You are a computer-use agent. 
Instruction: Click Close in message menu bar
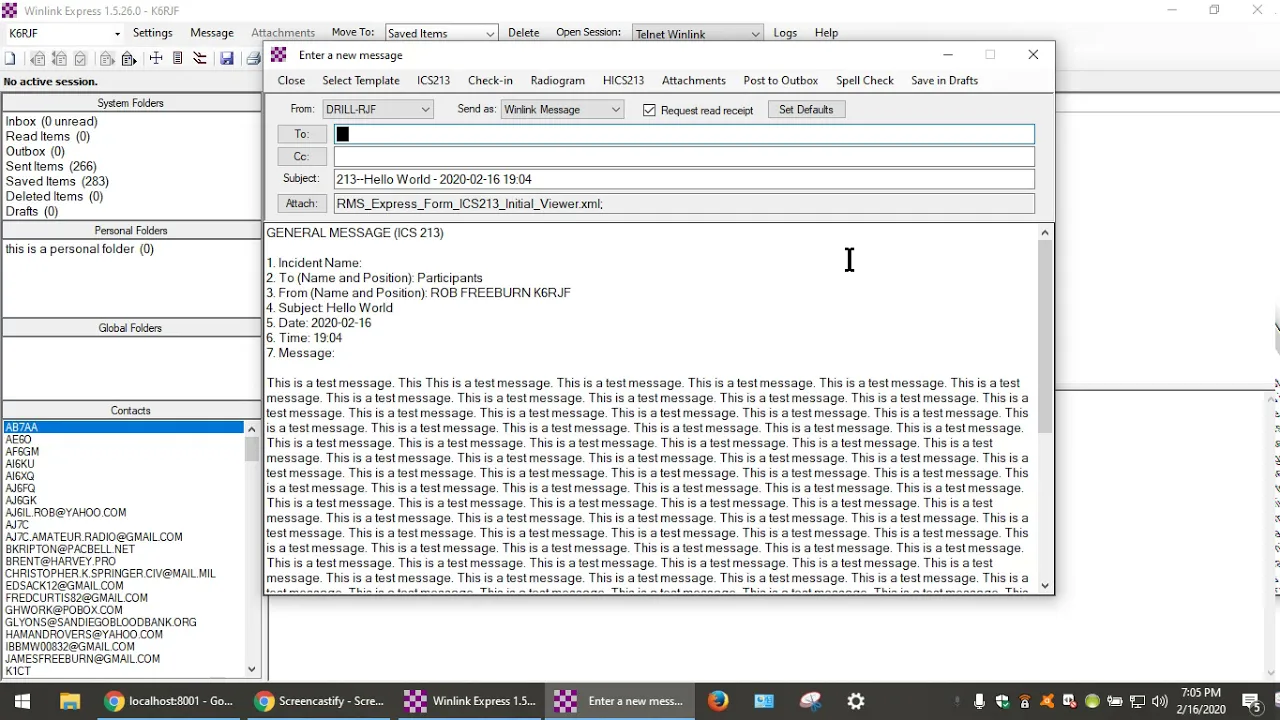(291, 80)
